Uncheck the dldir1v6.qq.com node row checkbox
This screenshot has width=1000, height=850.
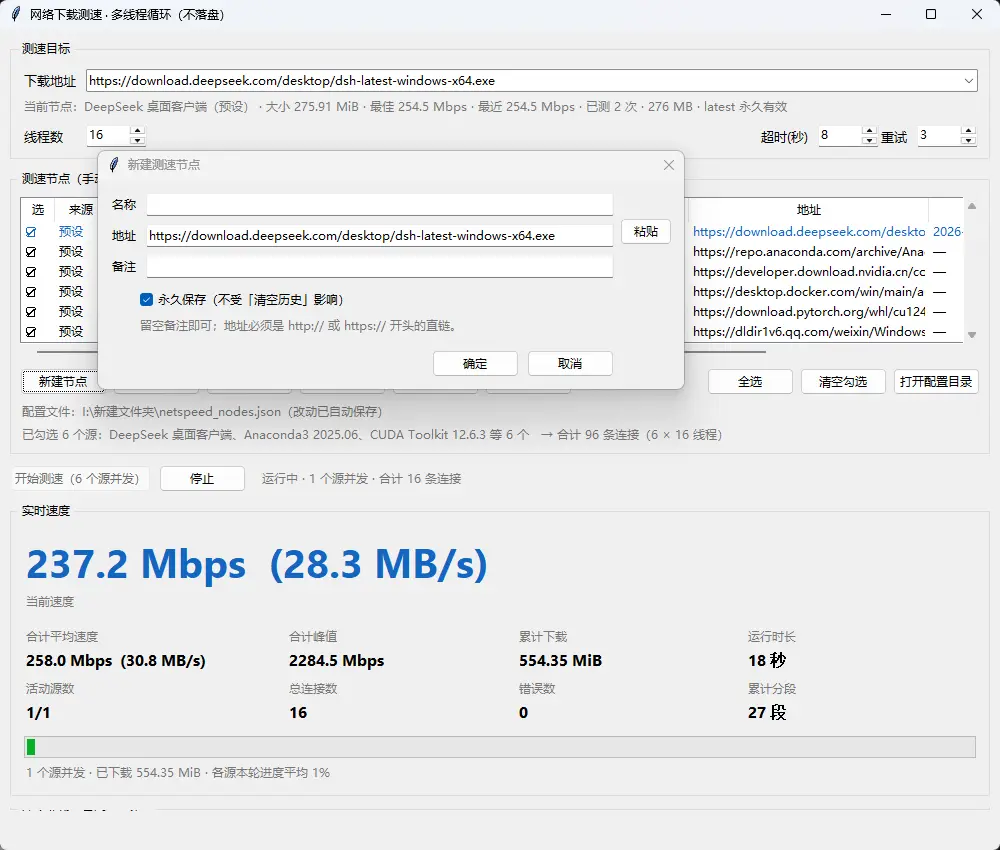(31, 332)
